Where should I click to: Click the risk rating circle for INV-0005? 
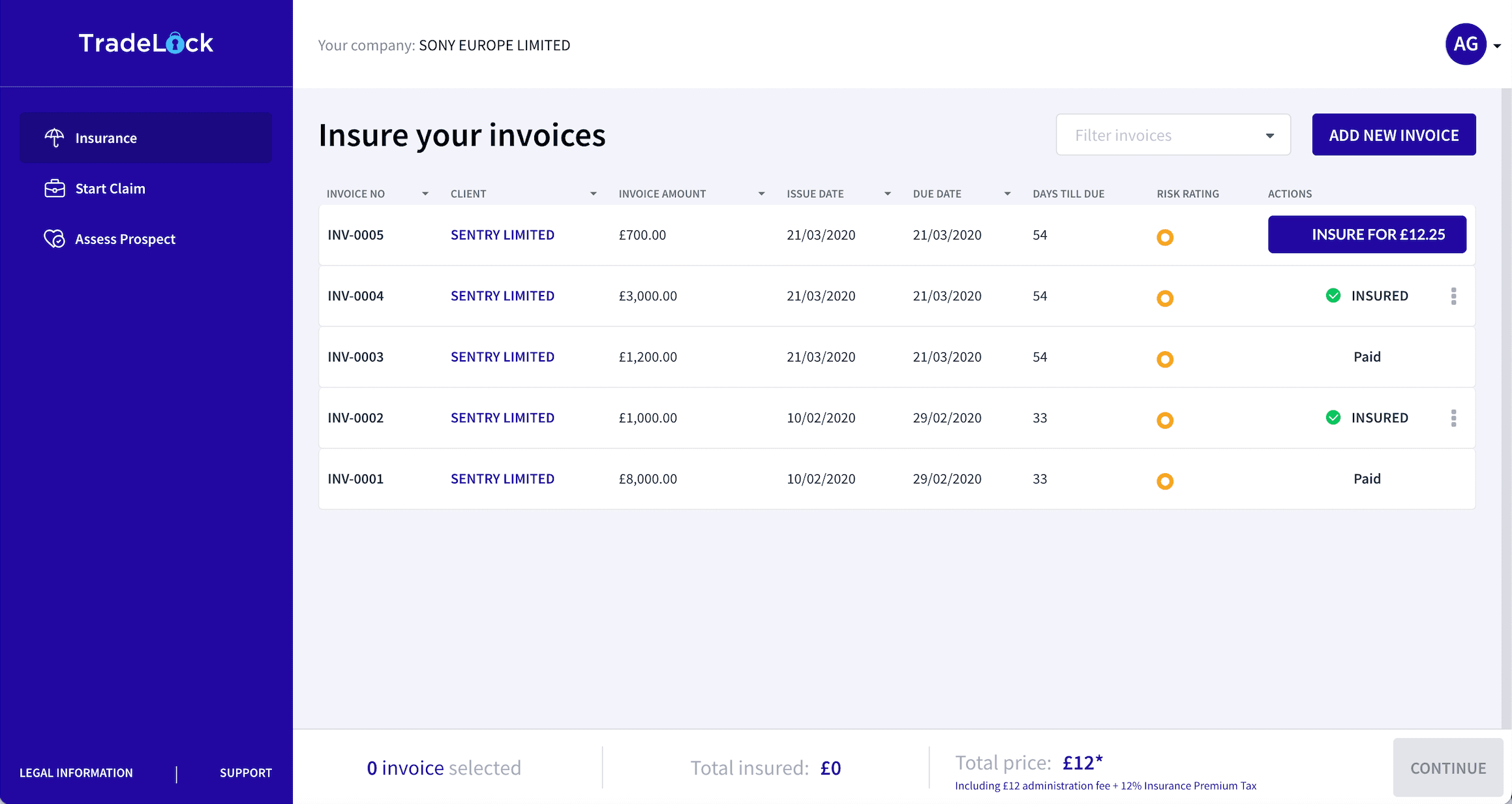tap(1165, 238)
